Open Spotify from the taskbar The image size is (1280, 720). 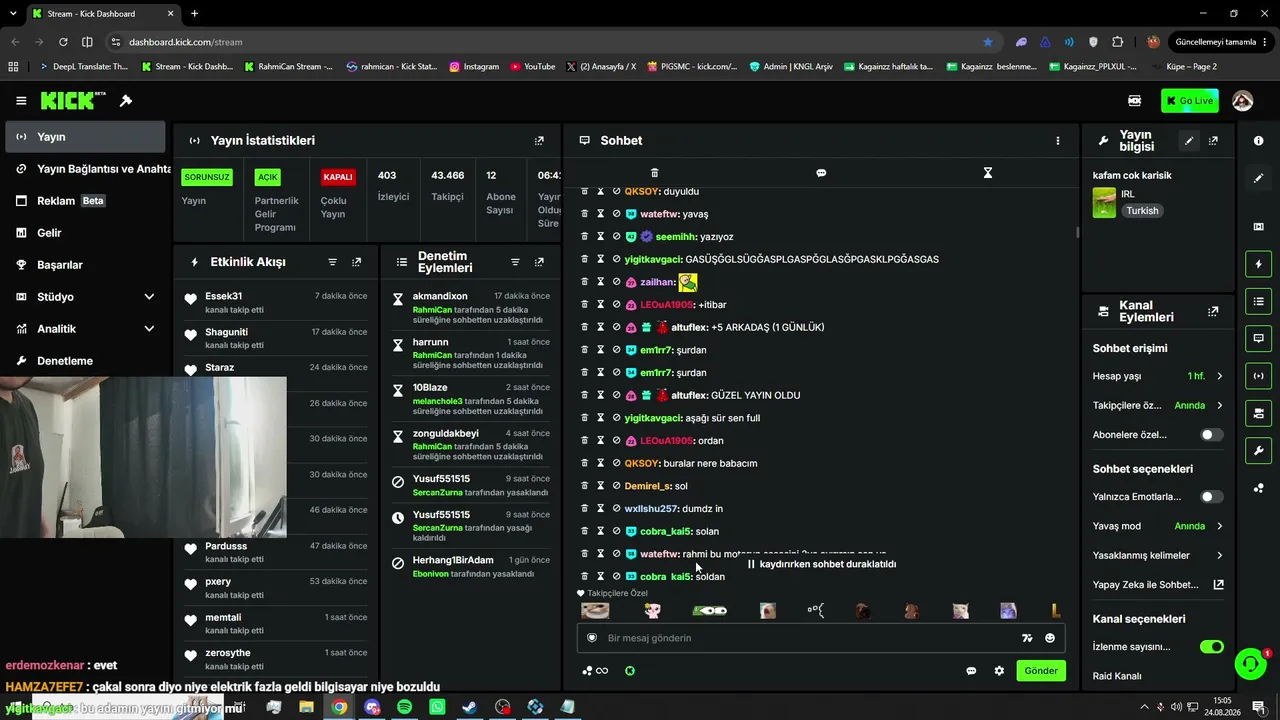[x=404, y=707]
